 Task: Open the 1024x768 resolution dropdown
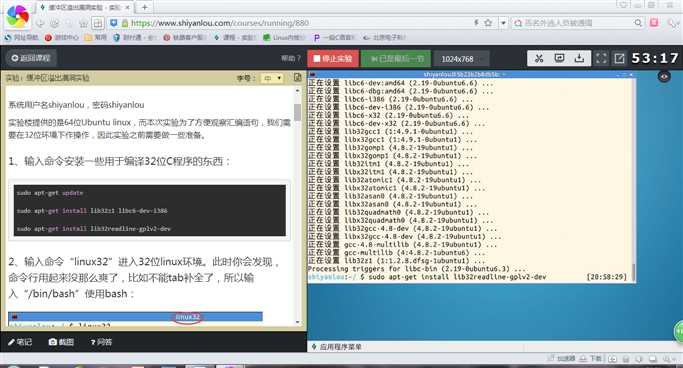pos(461,59)
